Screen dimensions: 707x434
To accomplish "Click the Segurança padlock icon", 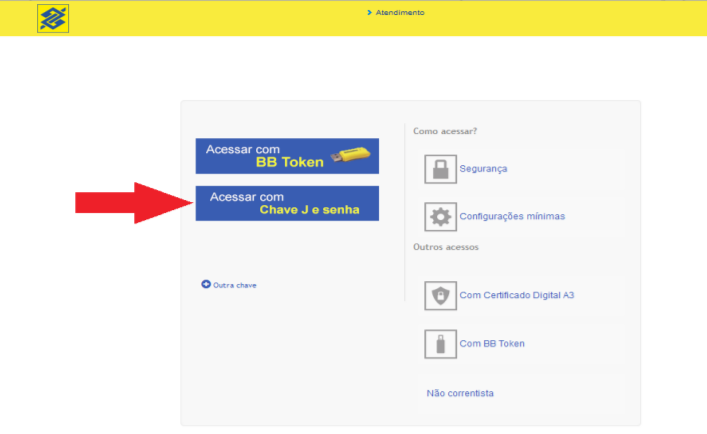I will point(441,169).
